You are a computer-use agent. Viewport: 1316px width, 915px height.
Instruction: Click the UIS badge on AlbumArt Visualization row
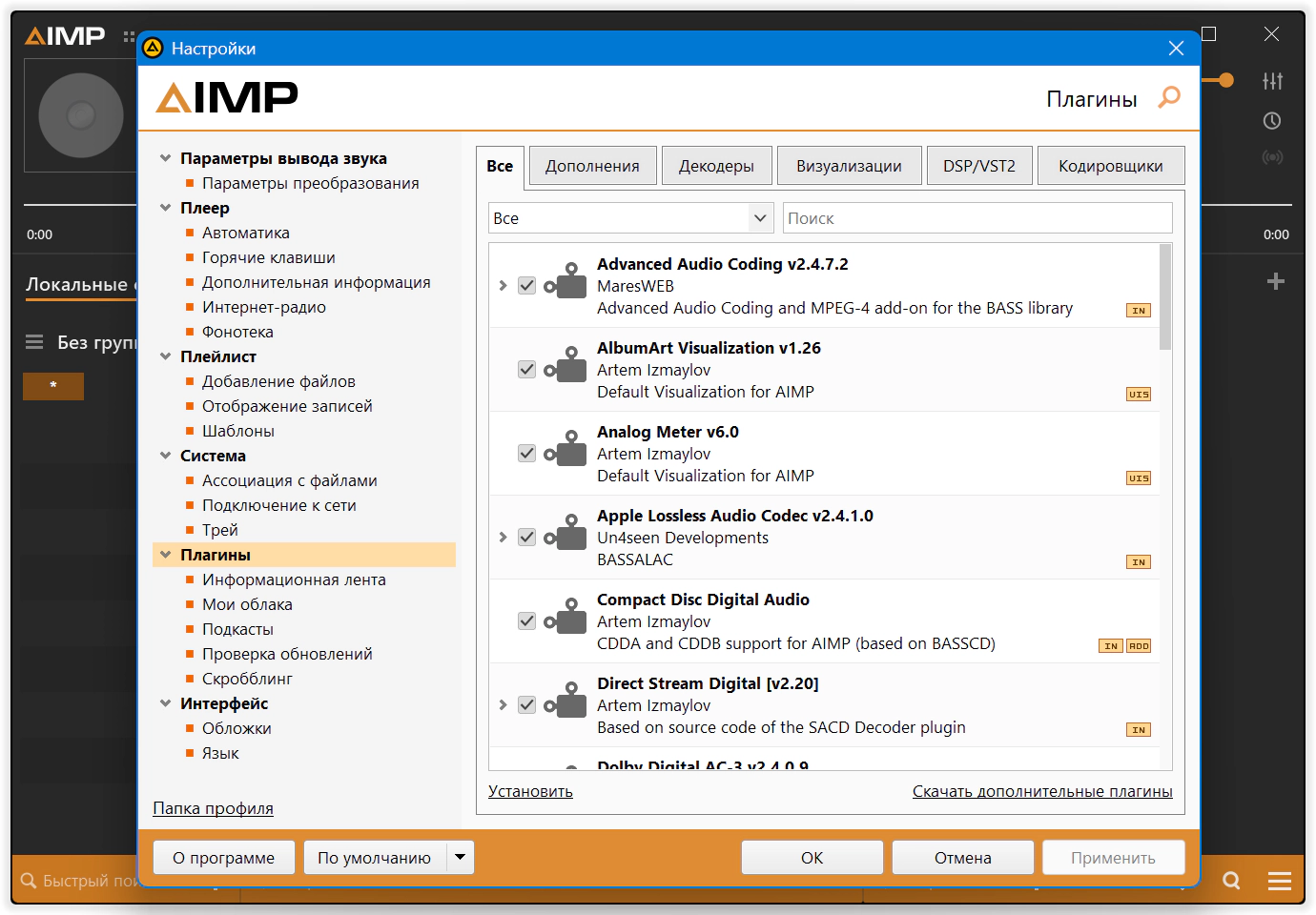[x=1139, y=395]
